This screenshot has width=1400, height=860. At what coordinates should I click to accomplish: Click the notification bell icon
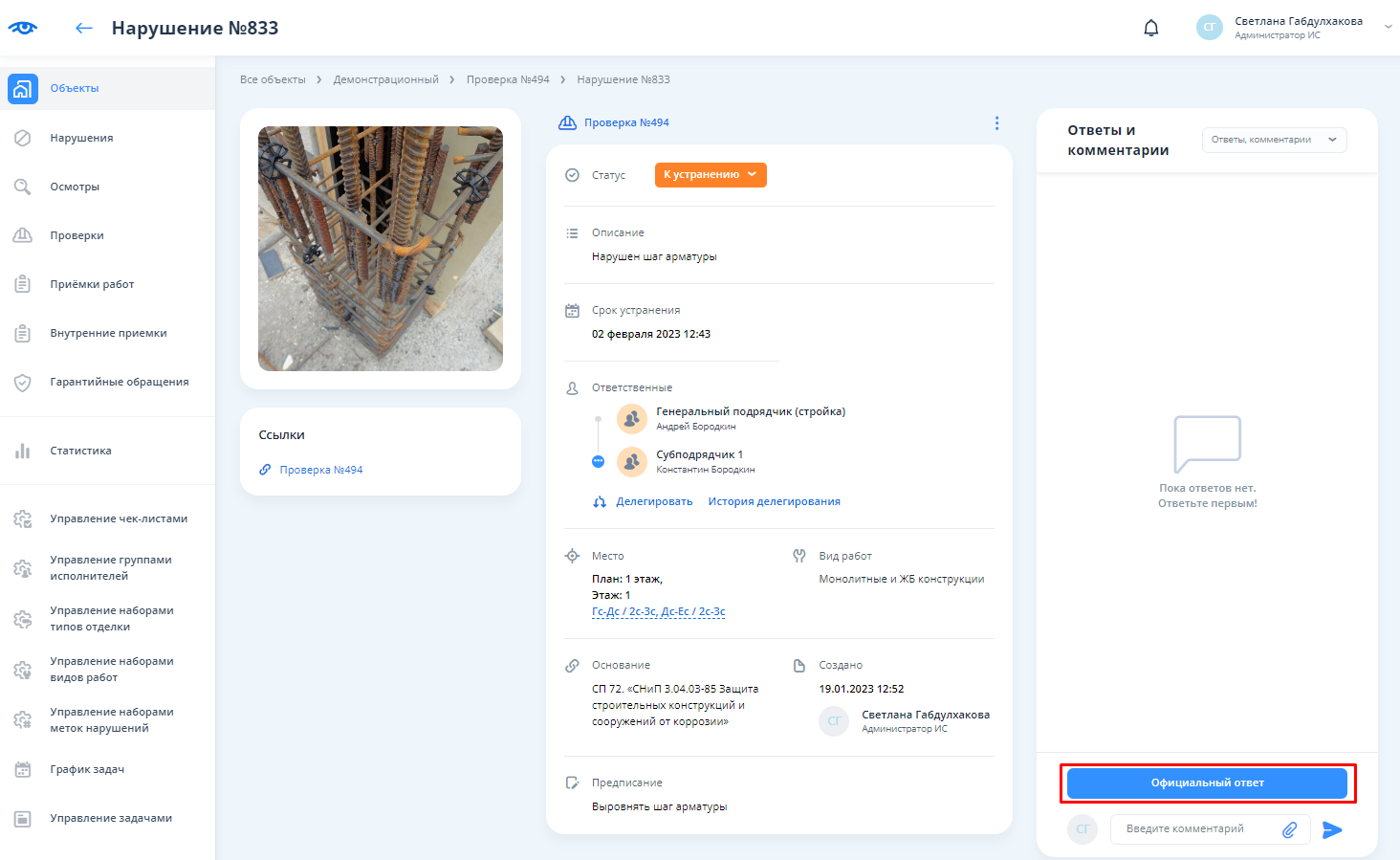pos(1151,28)
